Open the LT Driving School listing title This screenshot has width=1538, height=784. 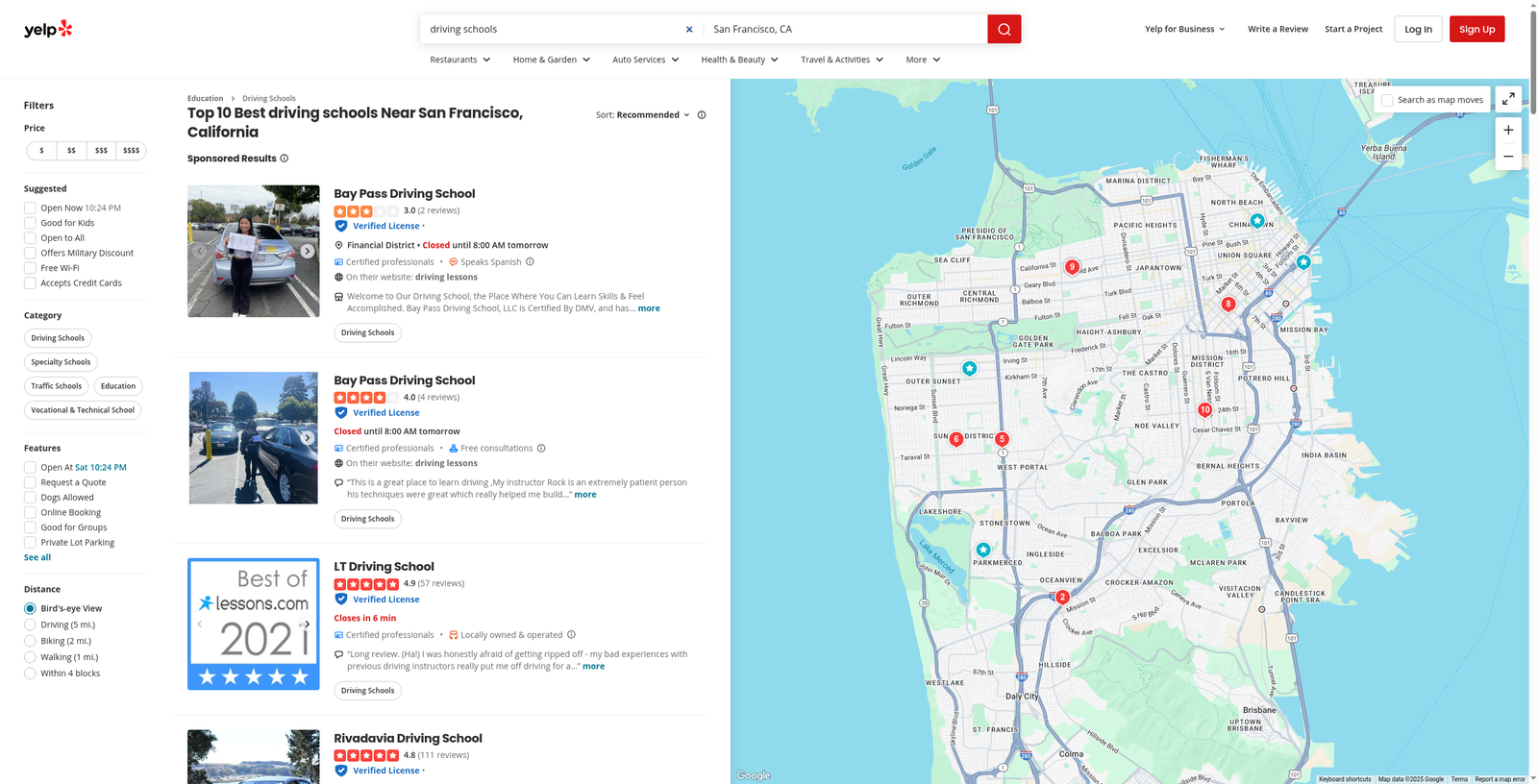pos(384,567)
